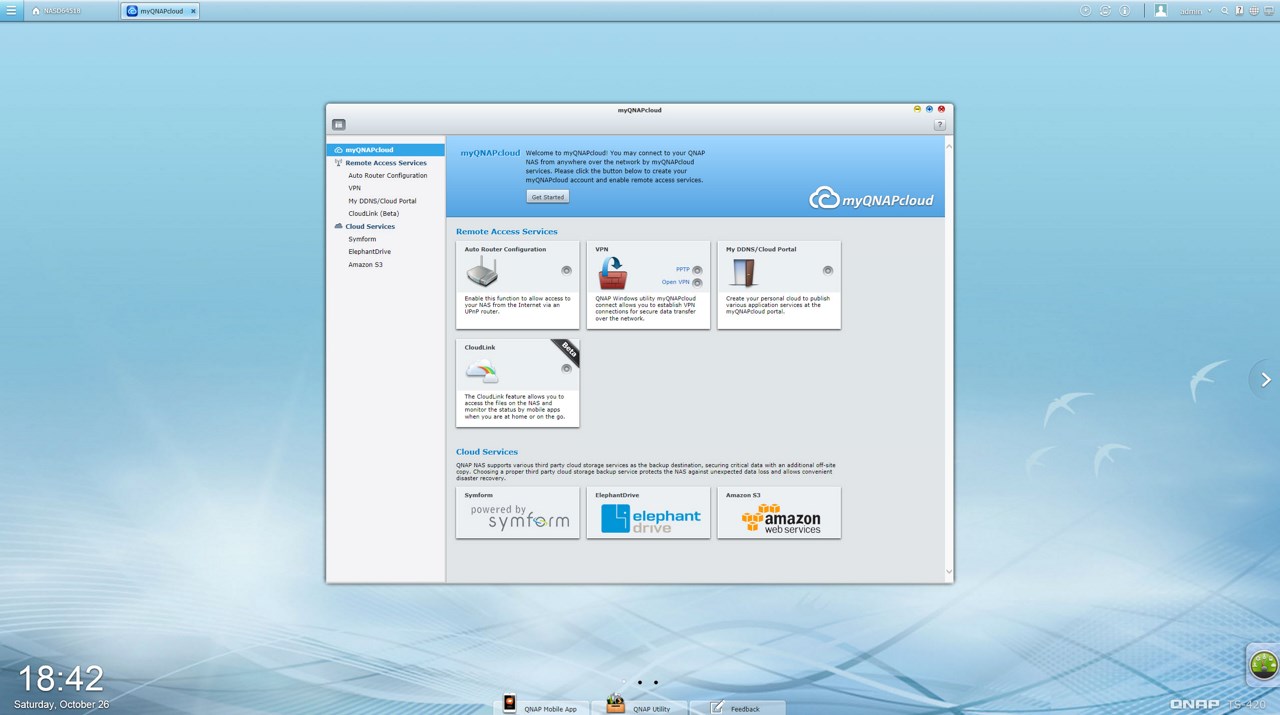Screen dimensions: 1280x715
Task: Select myQNAPcloud in the sidebar
Action: 386,150
